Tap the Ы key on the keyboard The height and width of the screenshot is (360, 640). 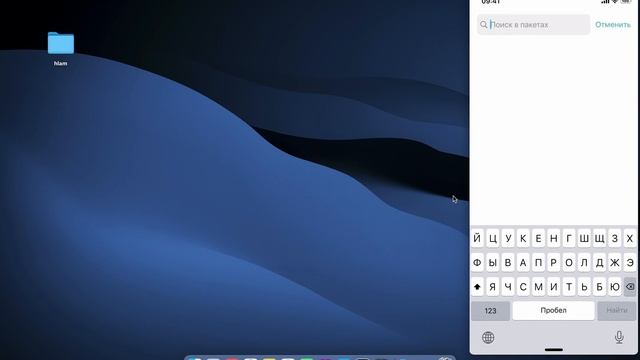[493, 263]
